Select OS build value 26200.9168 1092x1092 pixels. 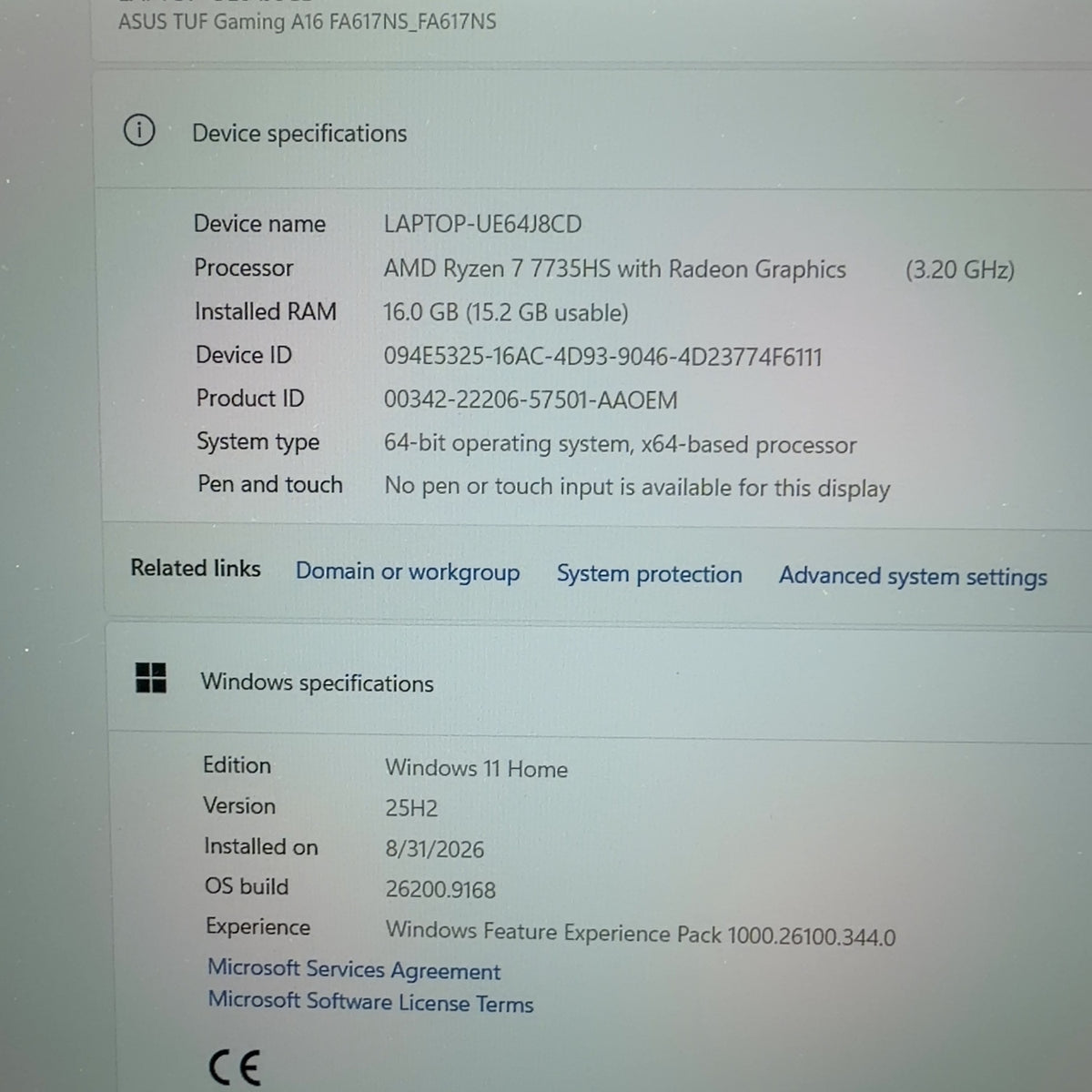(x=440, y=889)
